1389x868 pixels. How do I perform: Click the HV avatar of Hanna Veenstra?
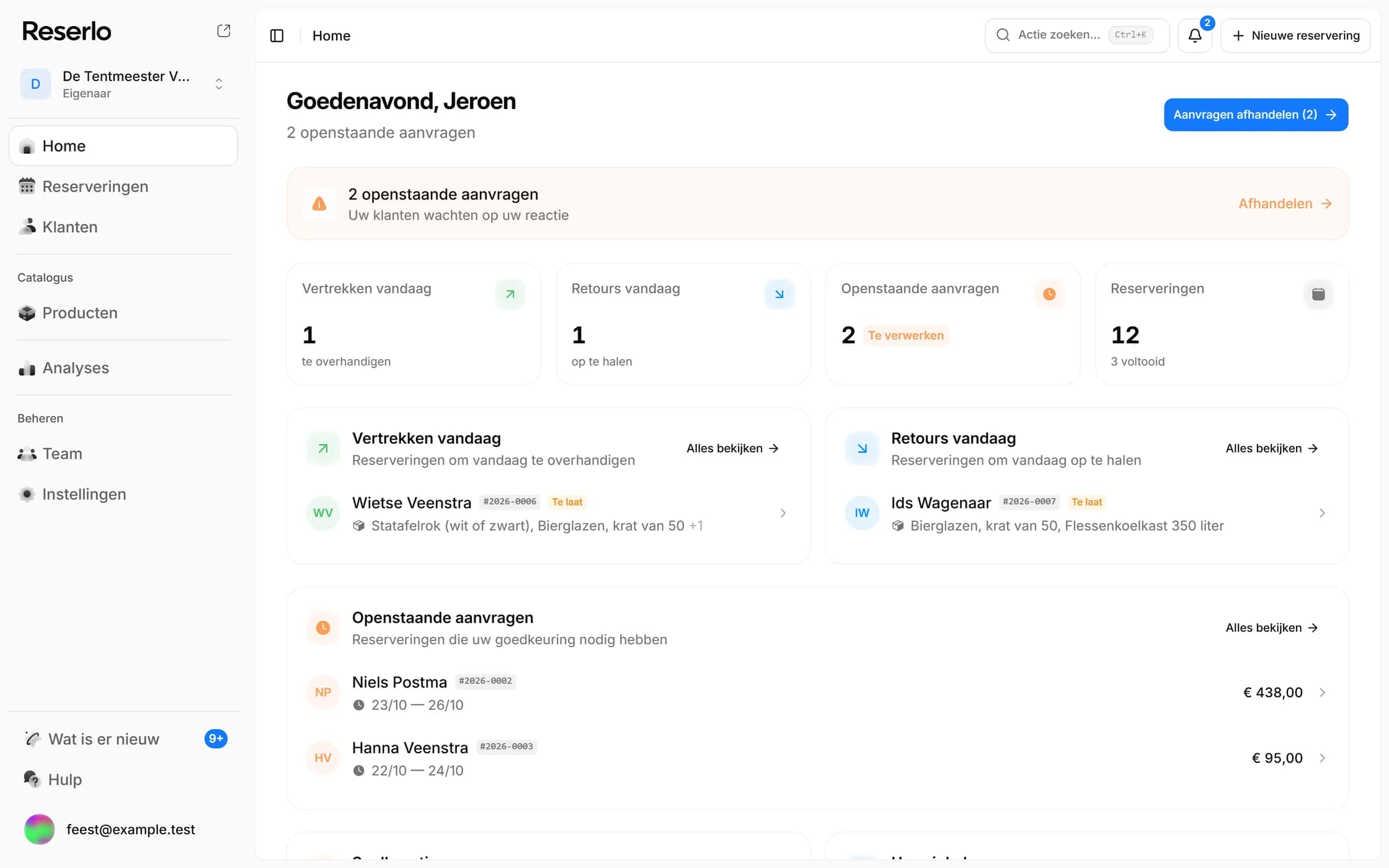323,758
